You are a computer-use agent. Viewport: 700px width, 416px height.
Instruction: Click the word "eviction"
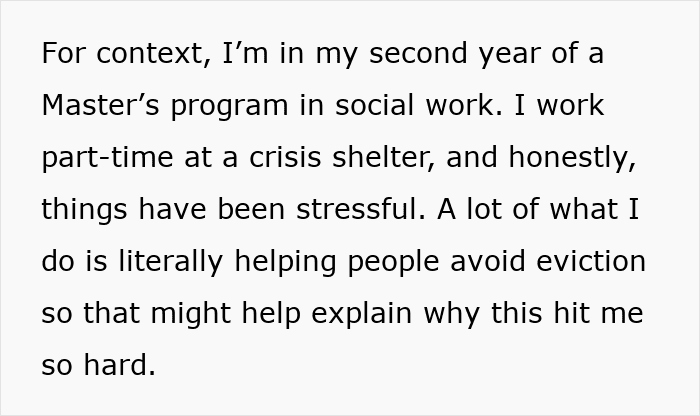coord(591,261)
